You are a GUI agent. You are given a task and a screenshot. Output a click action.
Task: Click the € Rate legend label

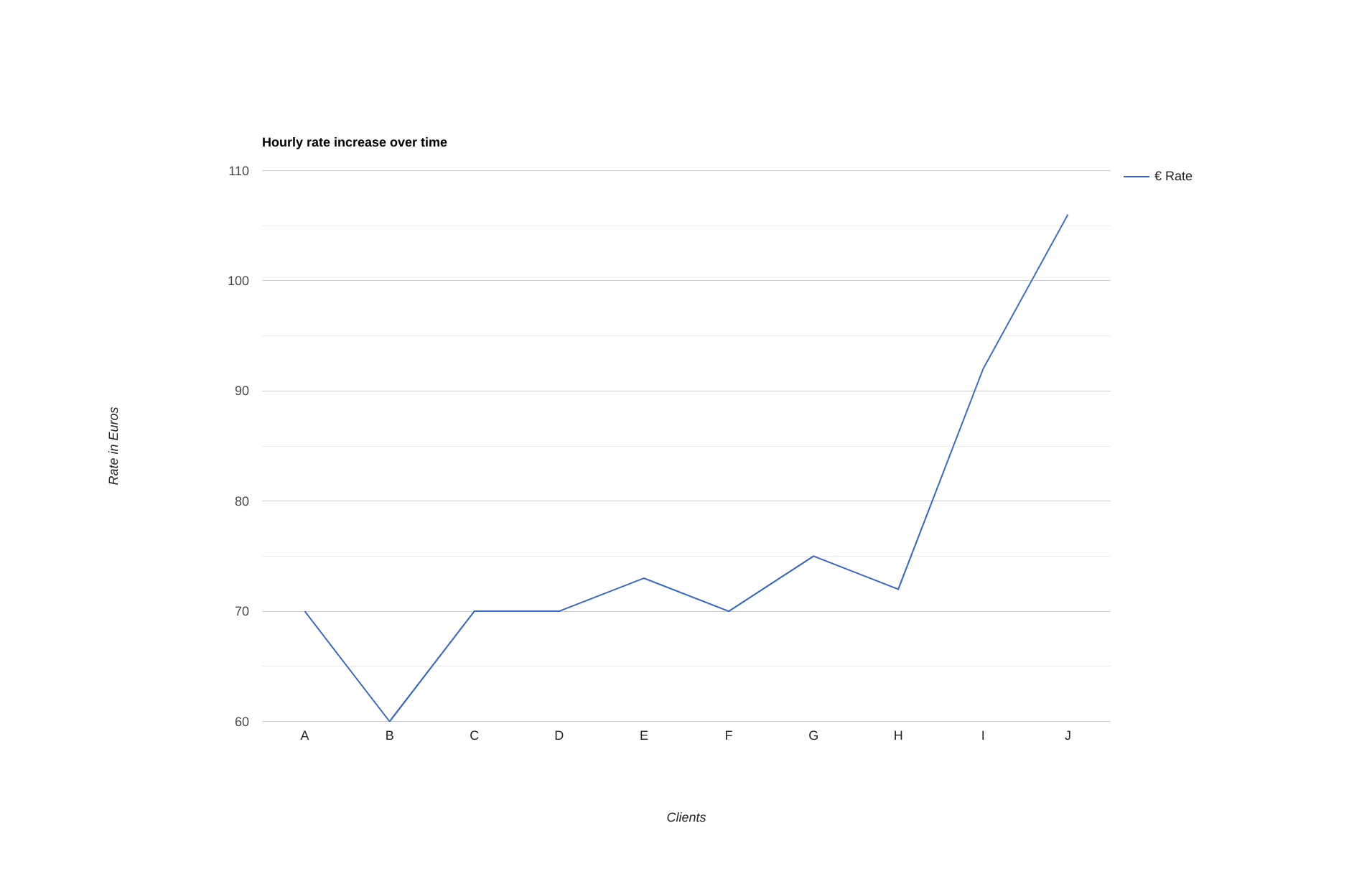pos(1172,176)
